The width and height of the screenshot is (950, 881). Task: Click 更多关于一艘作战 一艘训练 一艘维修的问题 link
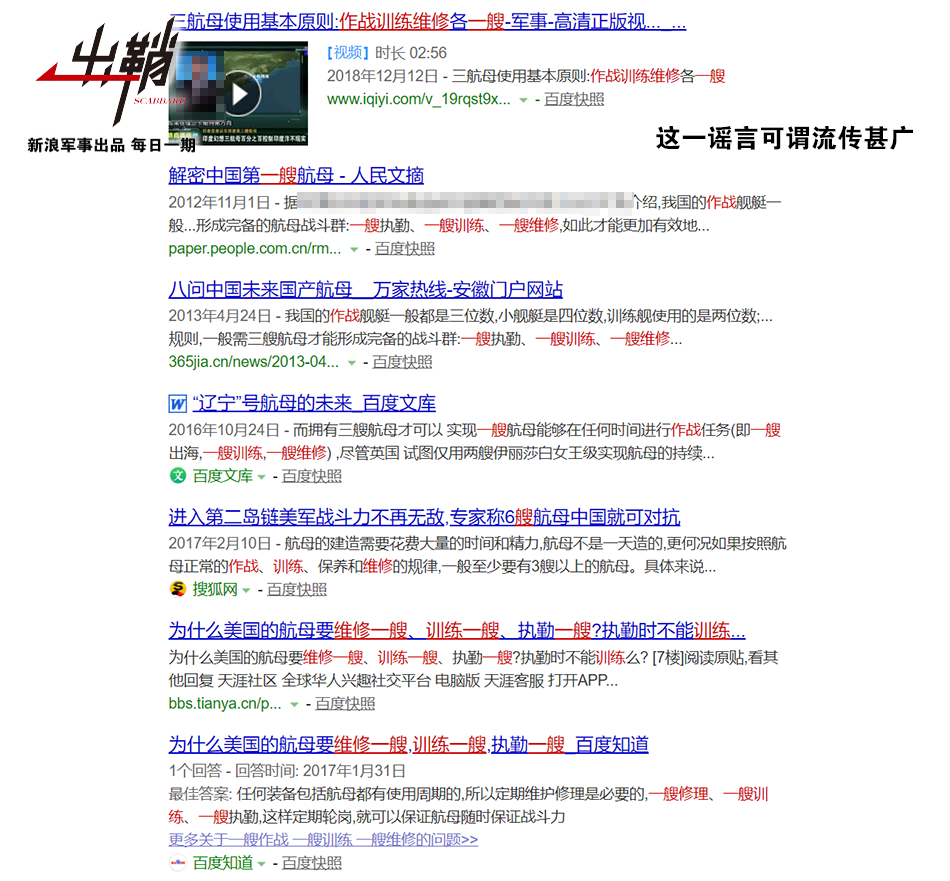click(323, 840)
